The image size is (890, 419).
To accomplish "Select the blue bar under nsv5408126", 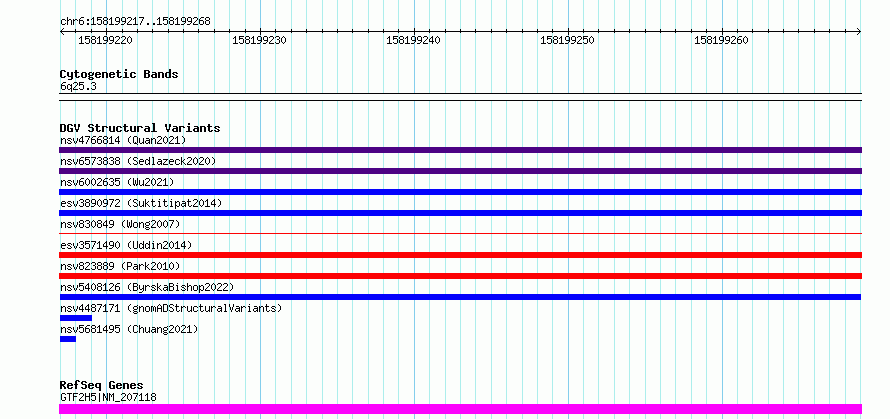I will (x=460, y=297).
